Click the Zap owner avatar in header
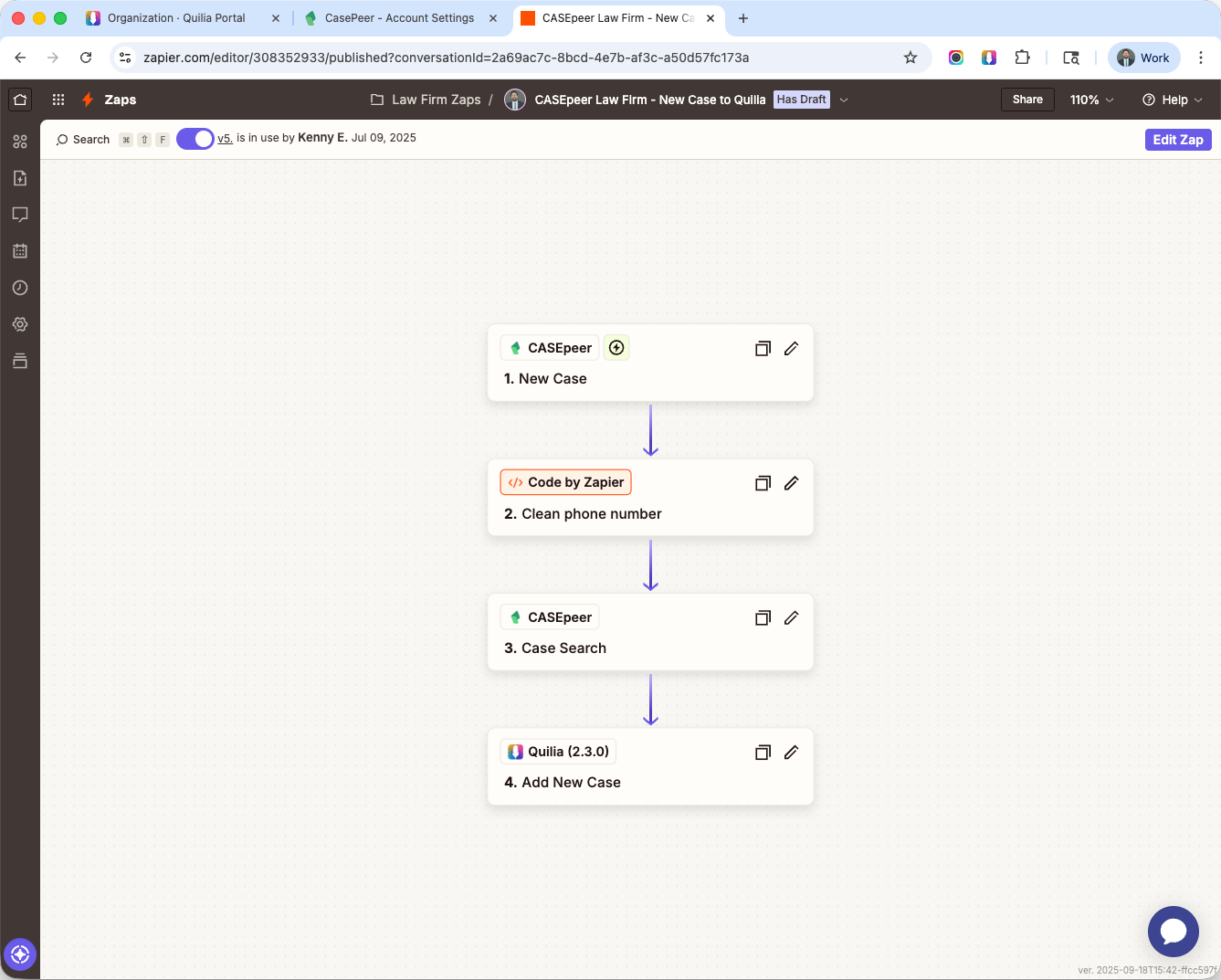Screen dimensions: 1221x980 tap(515, 100)
